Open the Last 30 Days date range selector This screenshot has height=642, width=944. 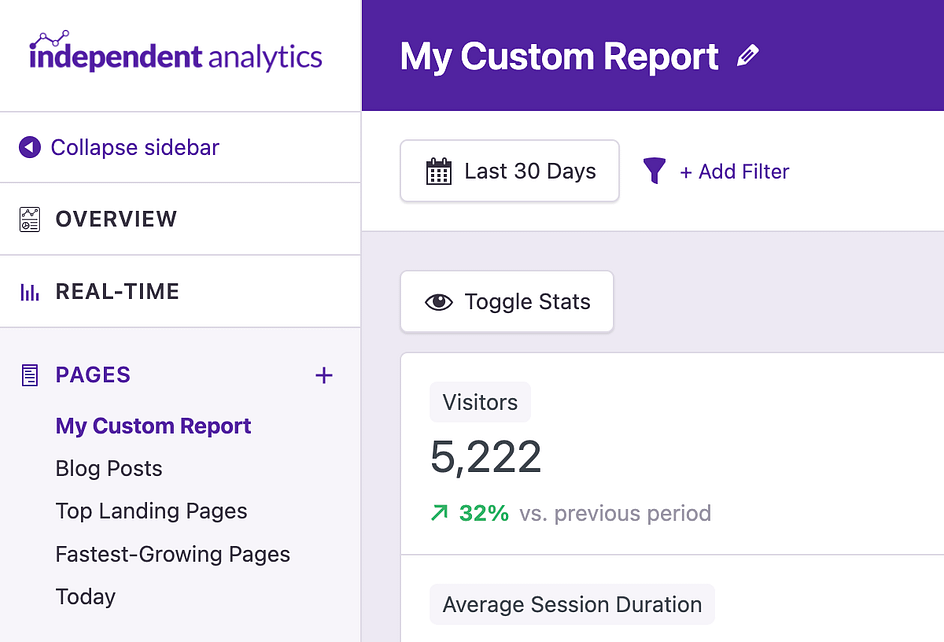tap(509, 171)
